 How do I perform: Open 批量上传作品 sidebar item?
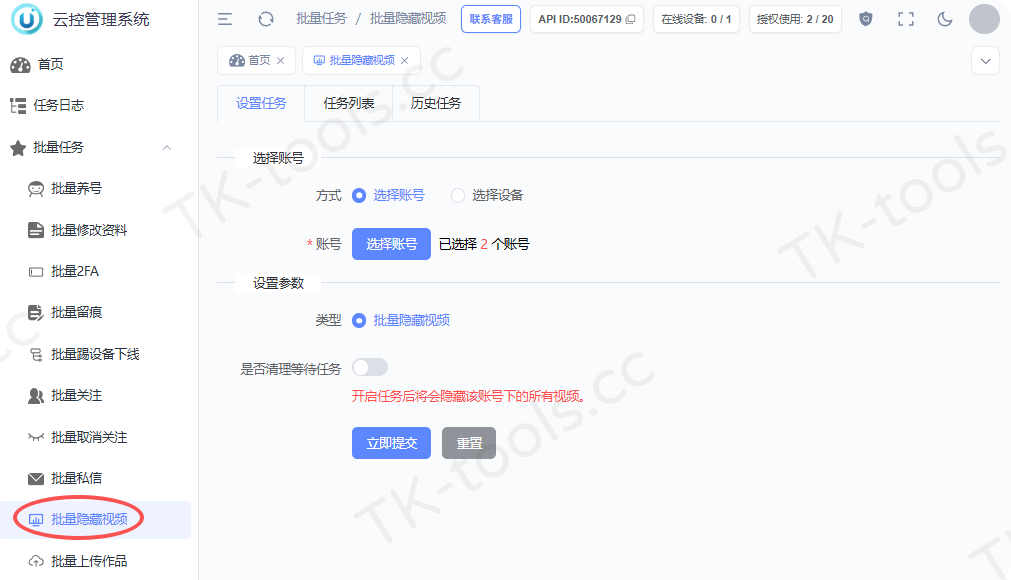pyautogui.click(x=95, y=561)
